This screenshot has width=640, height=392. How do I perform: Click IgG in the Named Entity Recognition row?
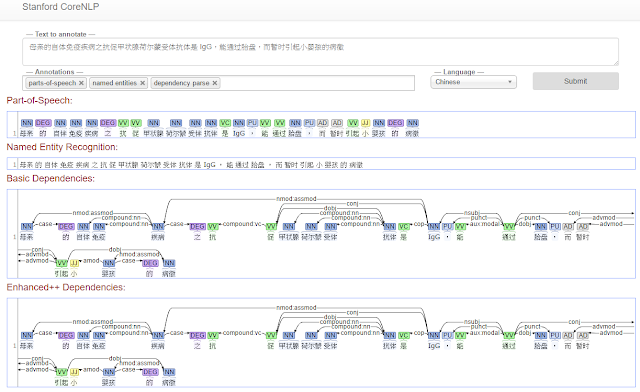[x=209, y=165]
